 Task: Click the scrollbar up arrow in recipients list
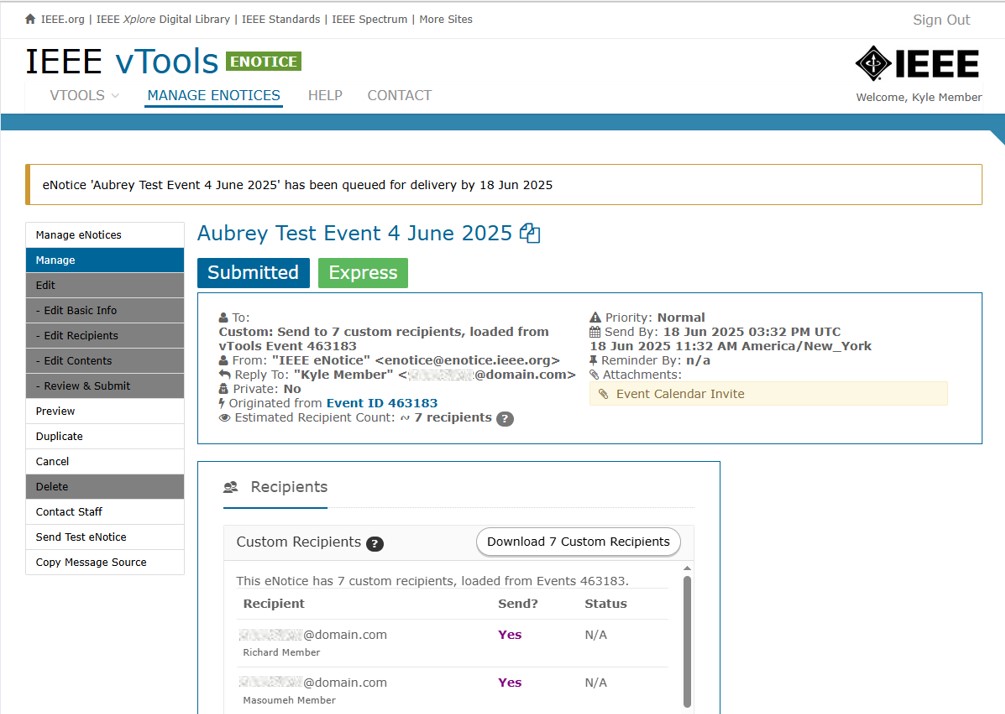click(x=687, y=569)
